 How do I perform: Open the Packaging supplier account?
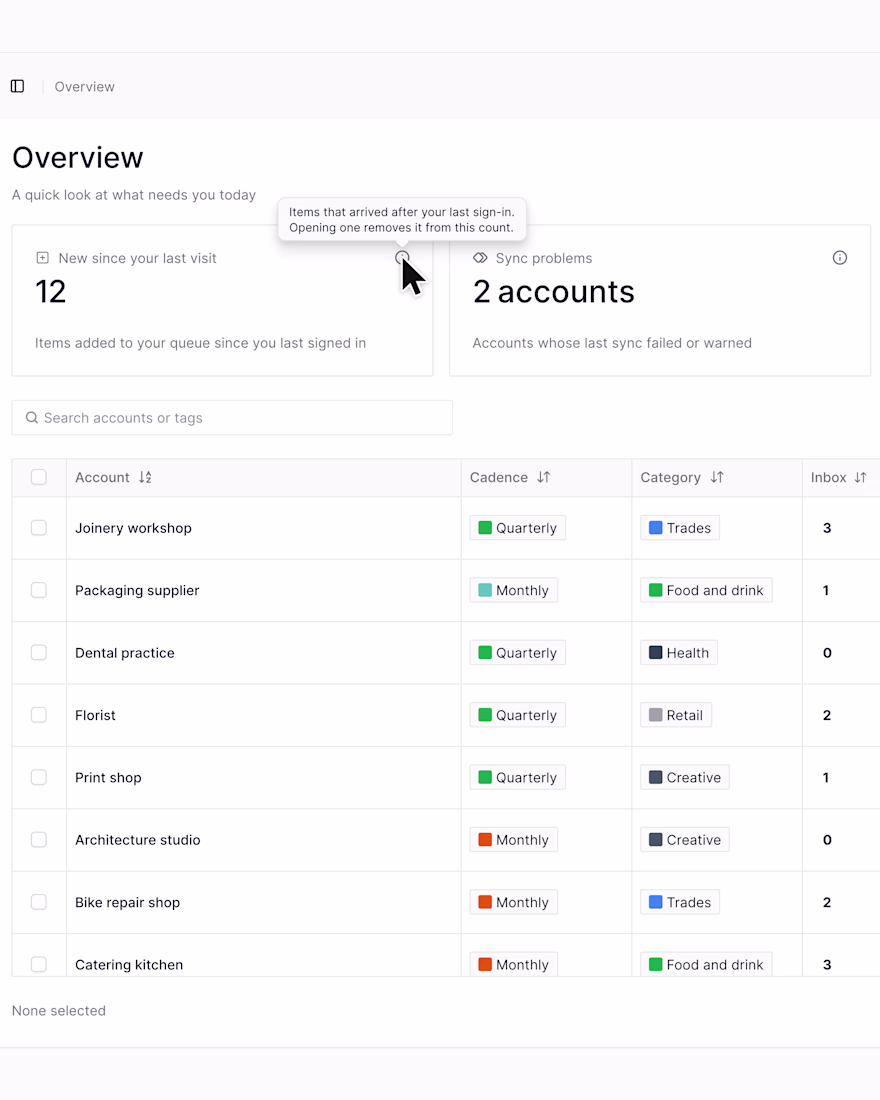(137, 590)
